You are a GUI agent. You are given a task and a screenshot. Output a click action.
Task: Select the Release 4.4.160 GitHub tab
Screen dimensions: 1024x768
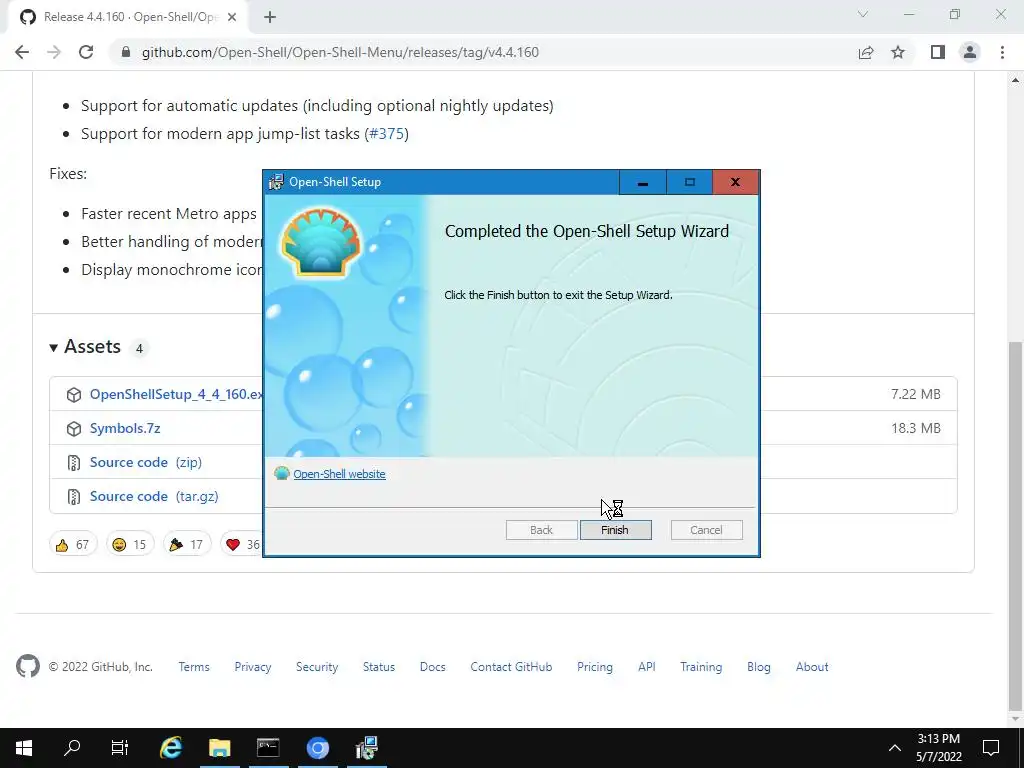[x=127, y=17]
